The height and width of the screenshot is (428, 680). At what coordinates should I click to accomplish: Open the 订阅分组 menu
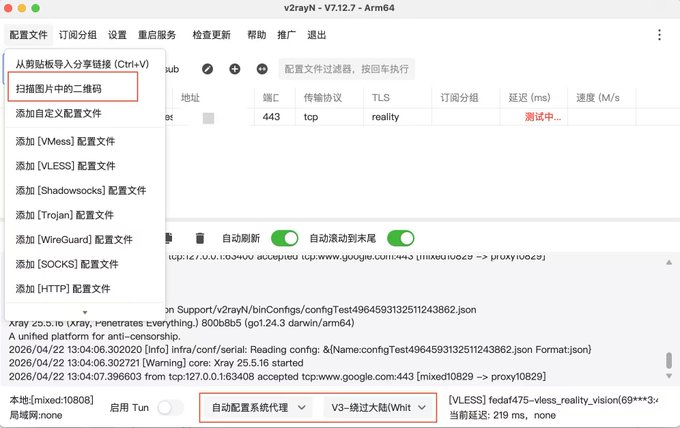78,35
